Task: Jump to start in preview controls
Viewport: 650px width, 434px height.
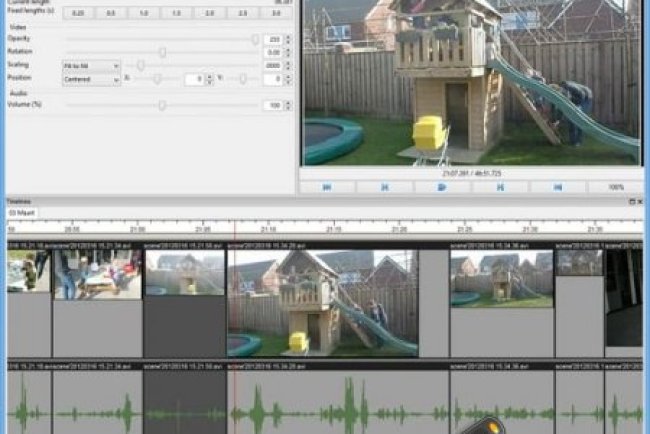Action: pyautogui.click(x=327, y=186)
